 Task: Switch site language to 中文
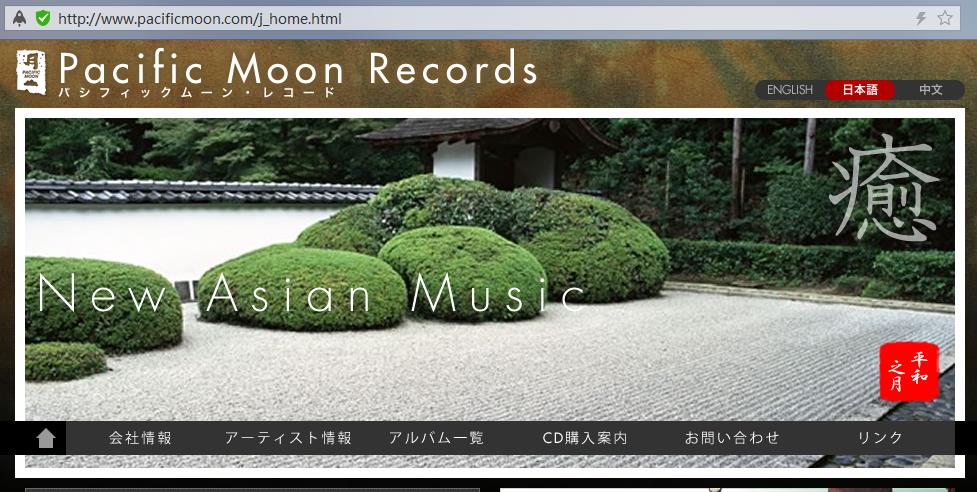931,90
